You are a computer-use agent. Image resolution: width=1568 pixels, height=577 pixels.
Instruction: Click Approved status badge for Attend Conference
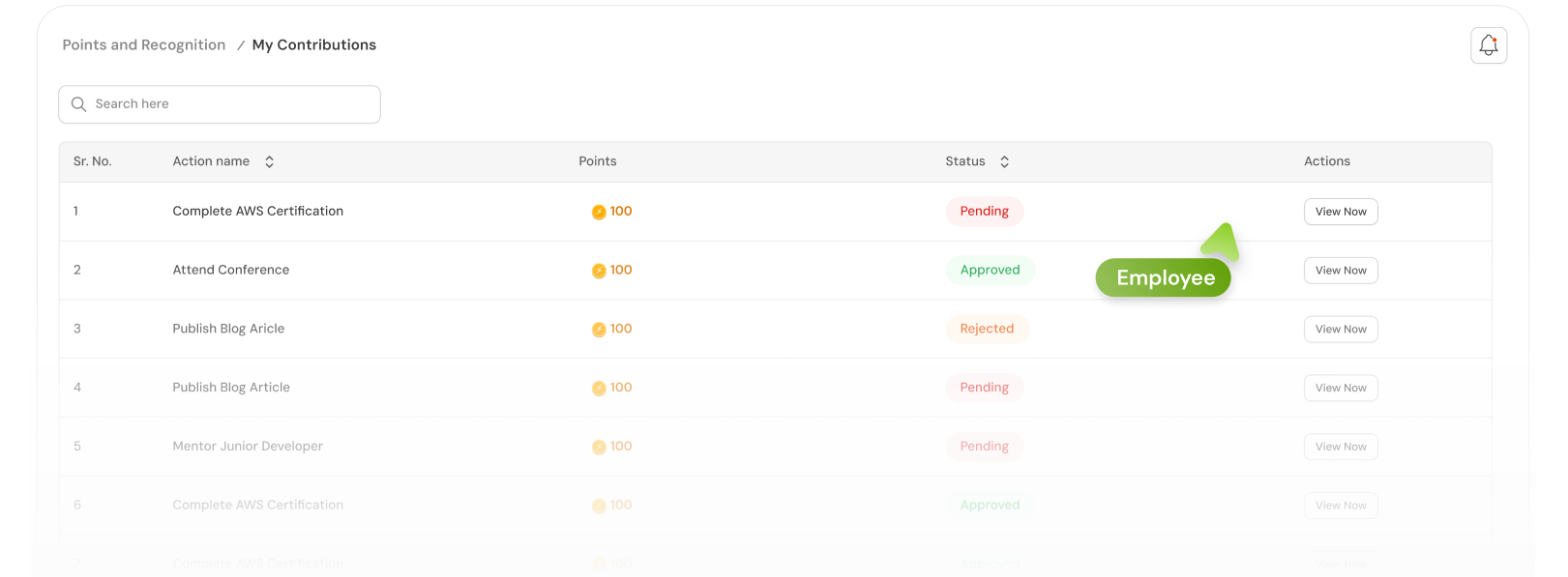[990, 271]
